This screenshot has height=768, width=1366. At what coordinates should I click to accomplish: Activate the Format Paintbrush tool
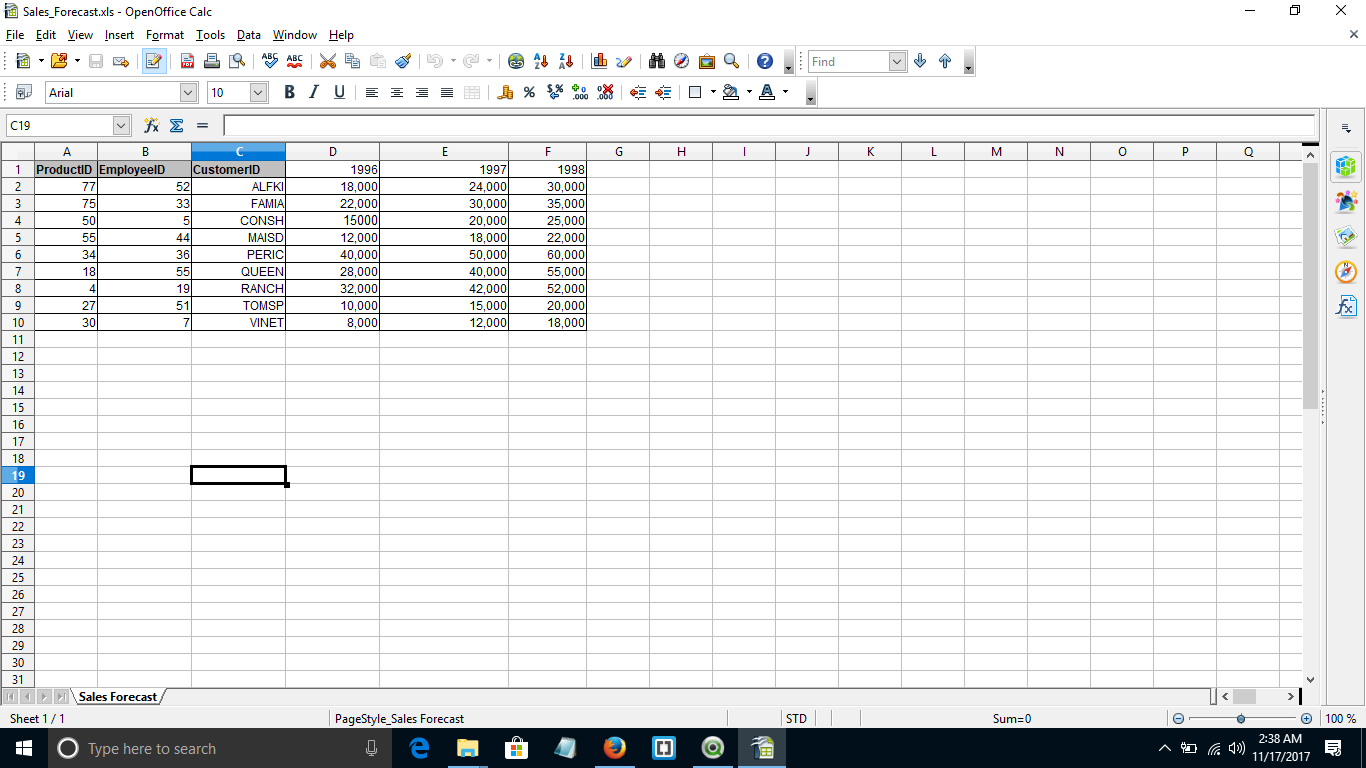click(403, 62)
